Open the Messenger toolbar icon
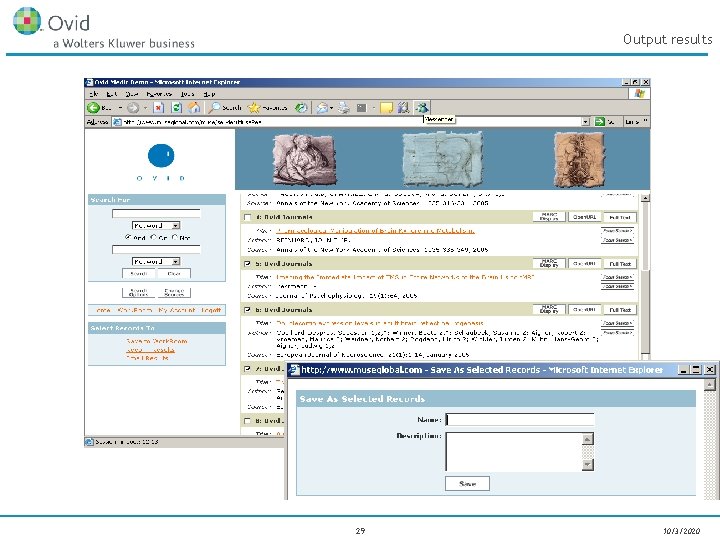The width and height of the screenshot is (720, 540). point(422,108)
